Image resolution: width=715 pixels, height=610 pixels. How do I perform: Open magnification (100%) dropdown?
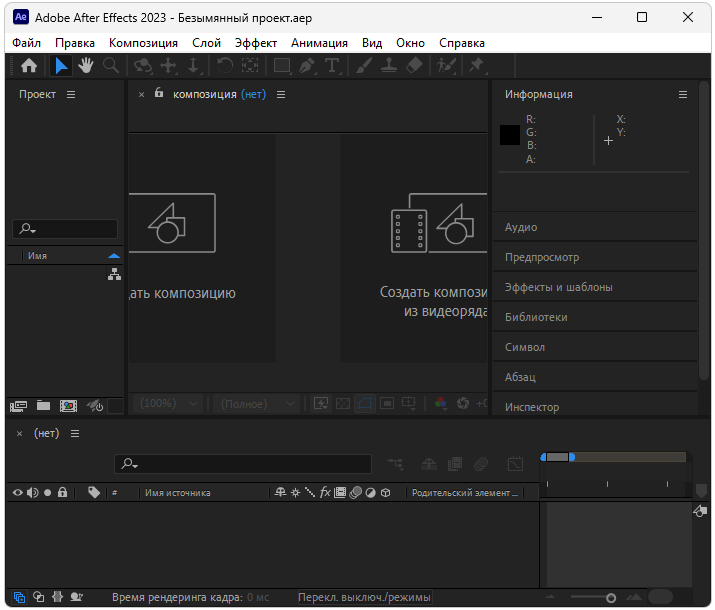(x=169, y=403)
